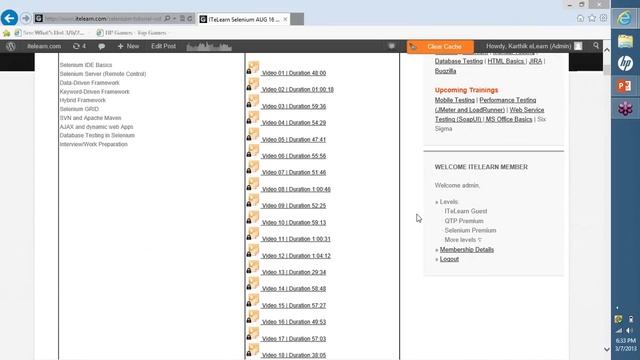Open Video 03 Duration 59:36 link

click(293, 106)
